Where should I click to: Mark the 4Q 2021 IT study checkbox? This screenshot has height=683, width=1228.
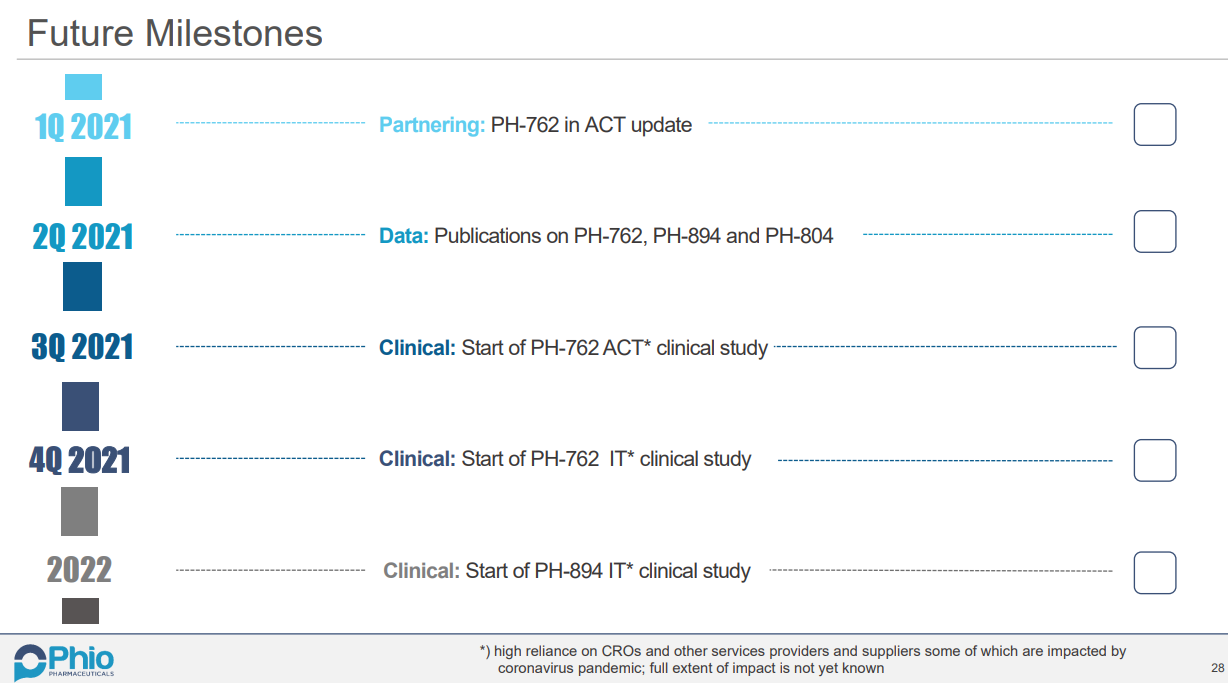click(x=1154, y=460)
